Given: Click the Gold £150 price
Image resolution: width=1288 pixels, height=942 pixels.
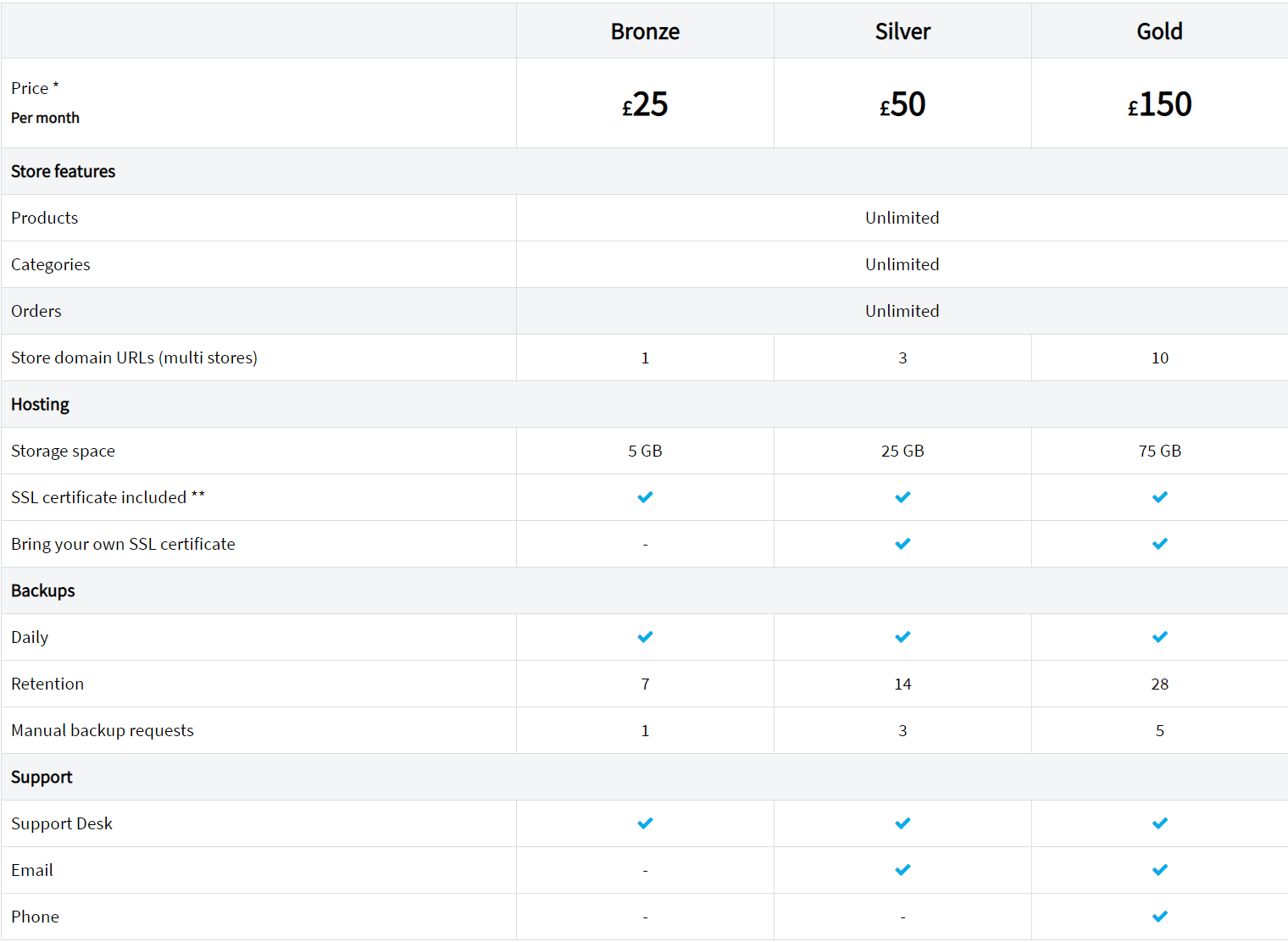Looking at the screenshot, I should click(1159, 104).
